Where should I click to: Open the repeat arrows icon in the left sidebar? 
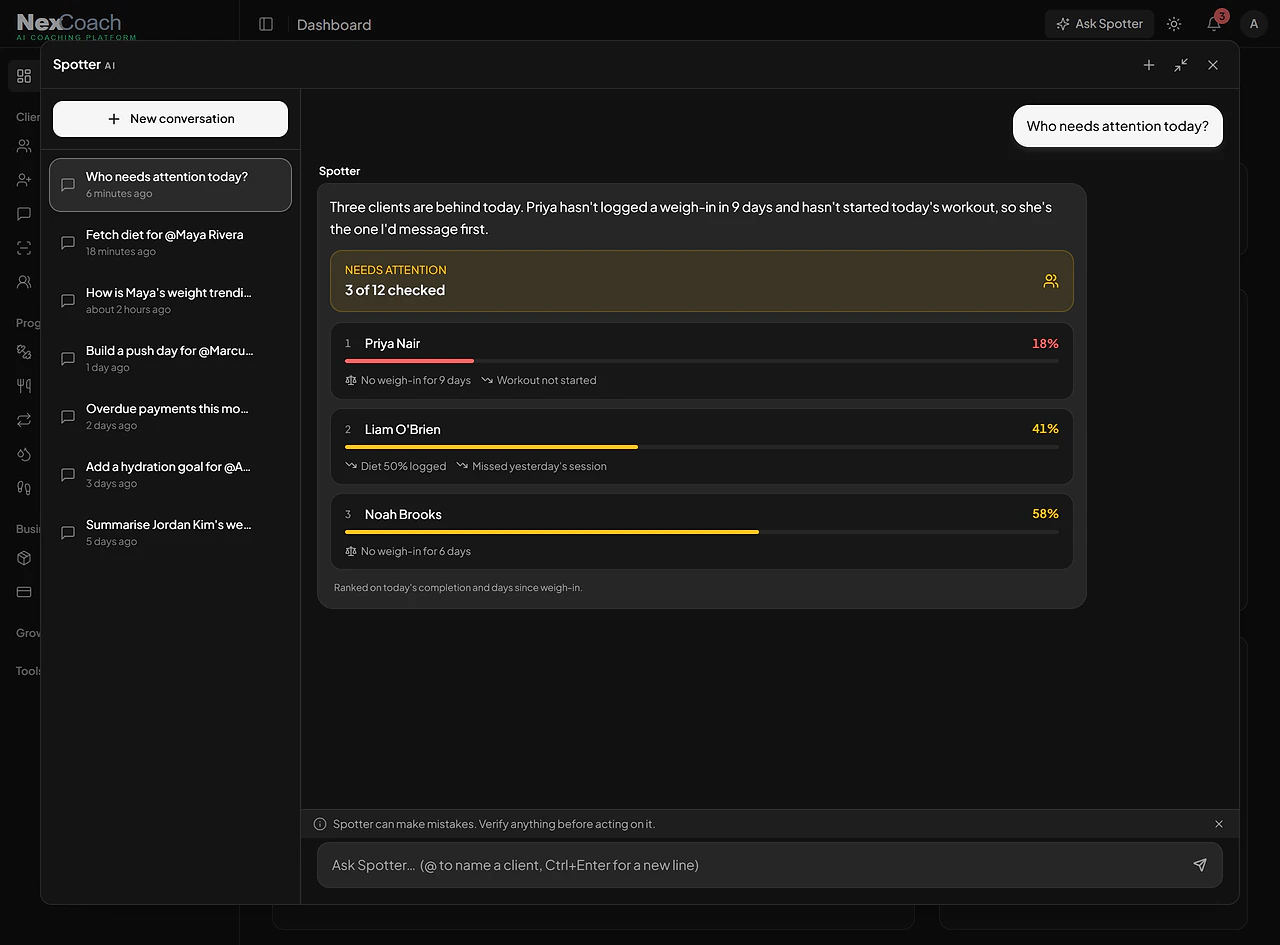[24, 420]
